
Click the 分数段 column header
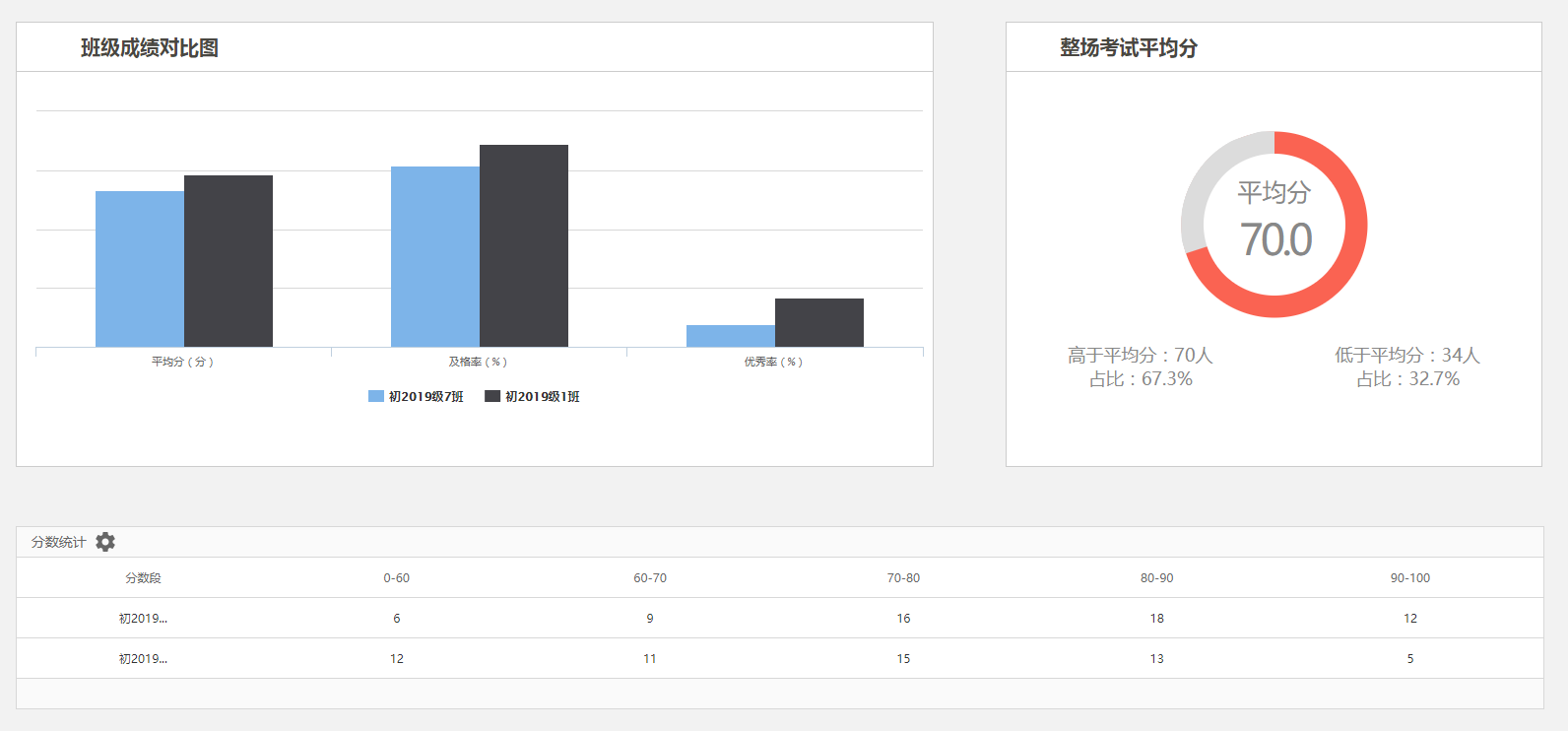pyautogui.click(x=143, y=578)
